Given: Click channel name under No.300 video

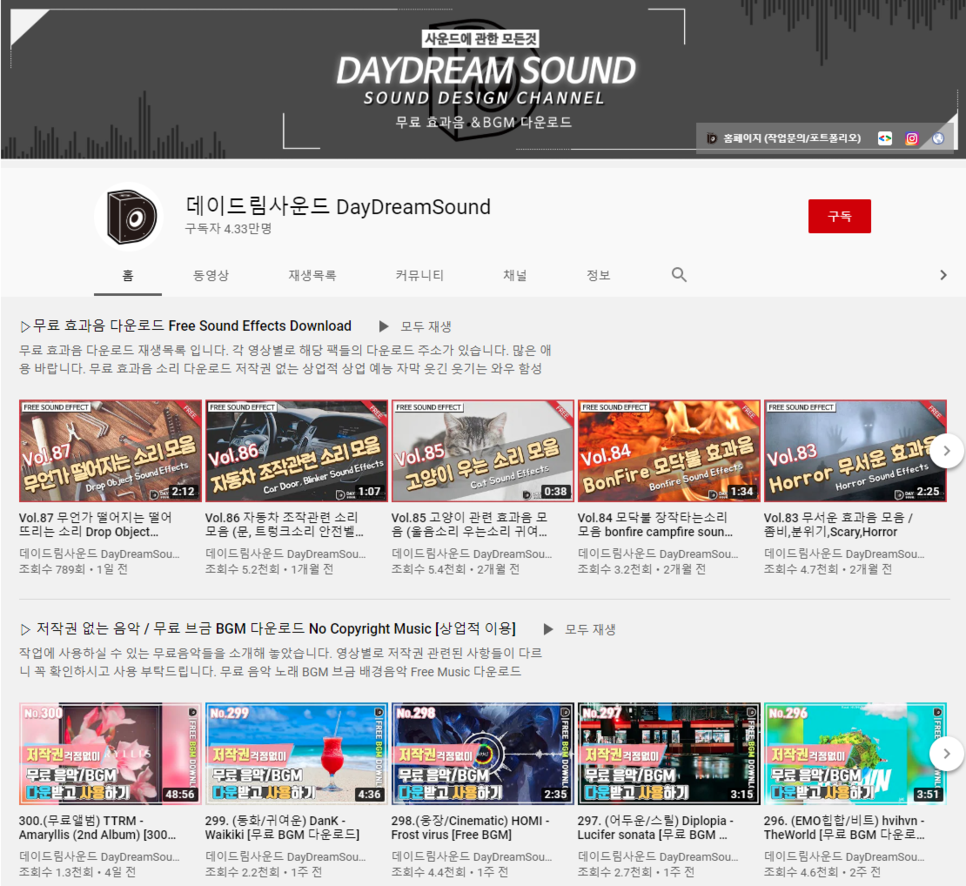Looking at the screenshot, I should [x=99, y=856].
